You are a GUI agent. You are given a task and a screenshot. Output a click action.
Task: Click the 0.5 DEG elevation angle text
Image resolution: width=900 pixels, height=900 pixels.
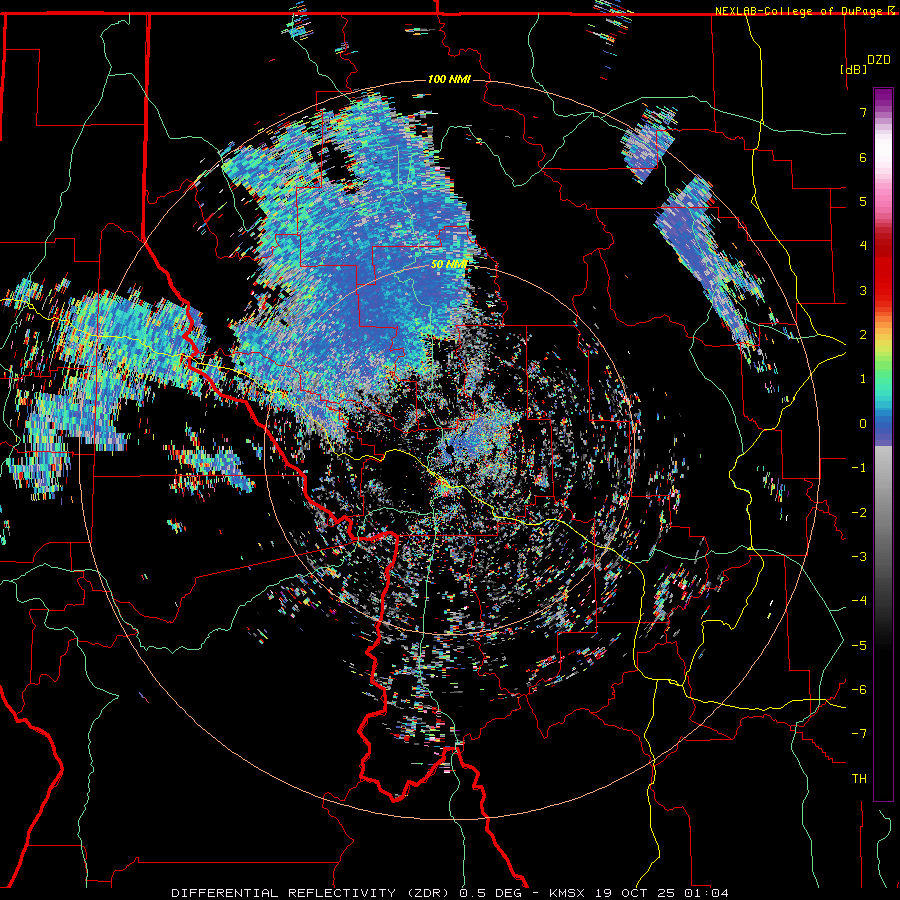pyautogui.click(x=490, y=893)
